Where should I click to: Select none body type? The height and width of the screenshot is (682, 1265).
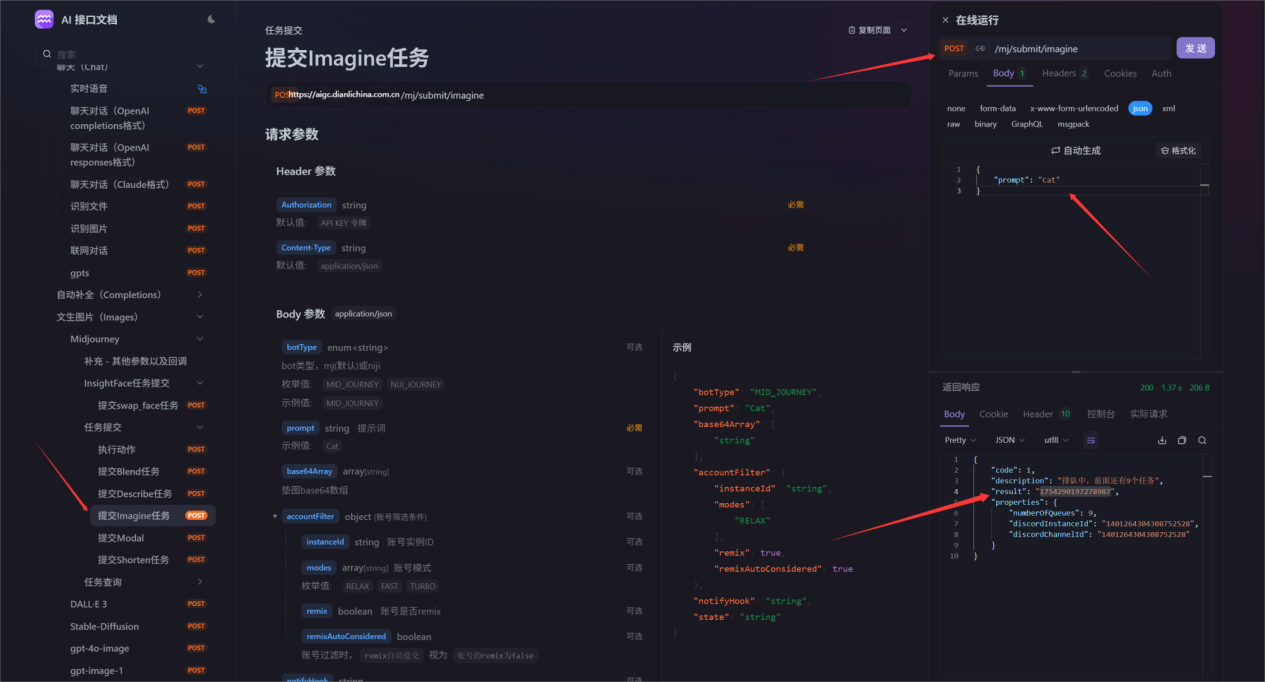tap(956, 108)
